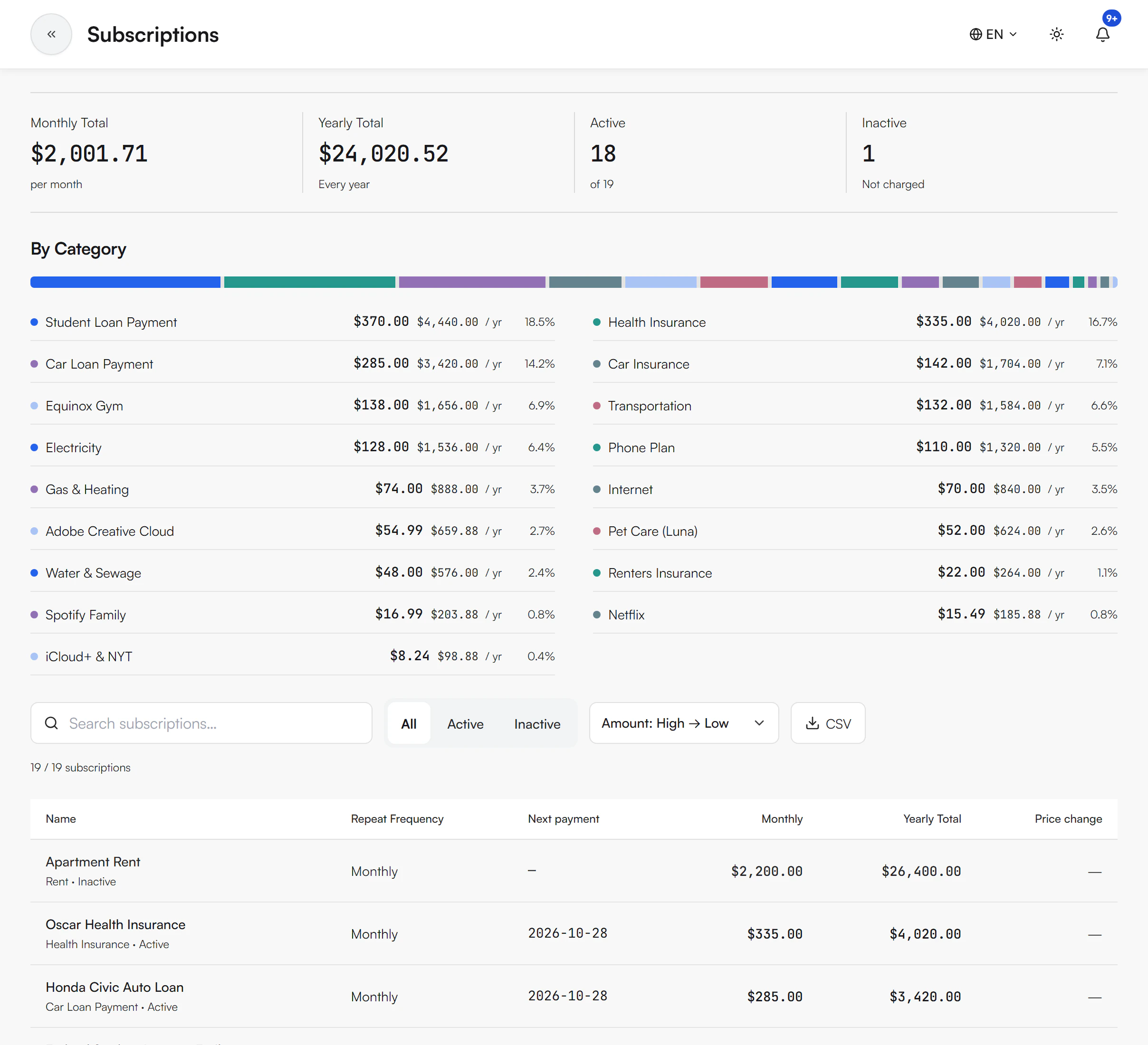Open the globe language icon
This screenshot has width=1148, height=1045.
[976, 34]
